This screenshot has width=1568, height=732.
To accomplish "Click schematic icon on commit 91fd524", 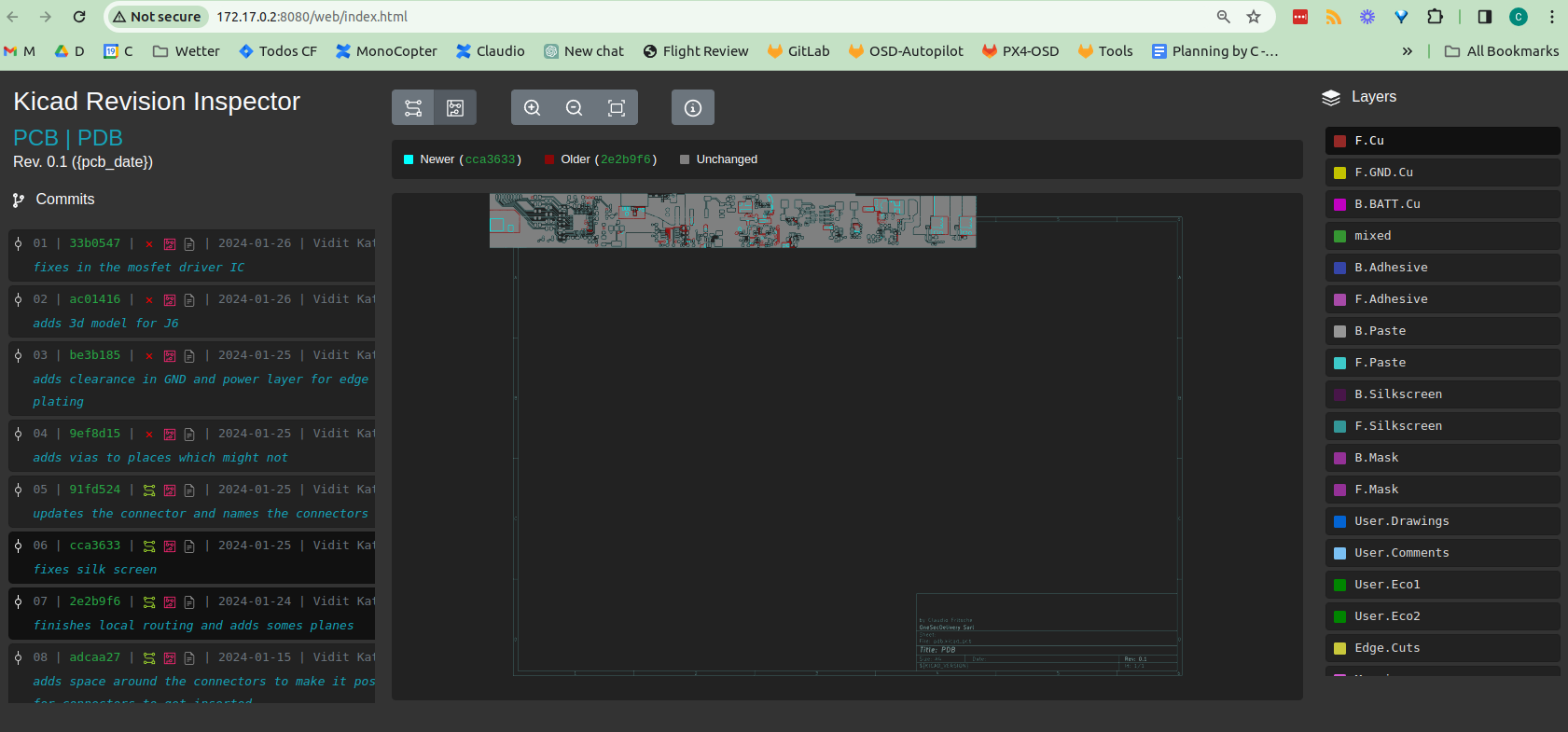I will tap(149, 490).
